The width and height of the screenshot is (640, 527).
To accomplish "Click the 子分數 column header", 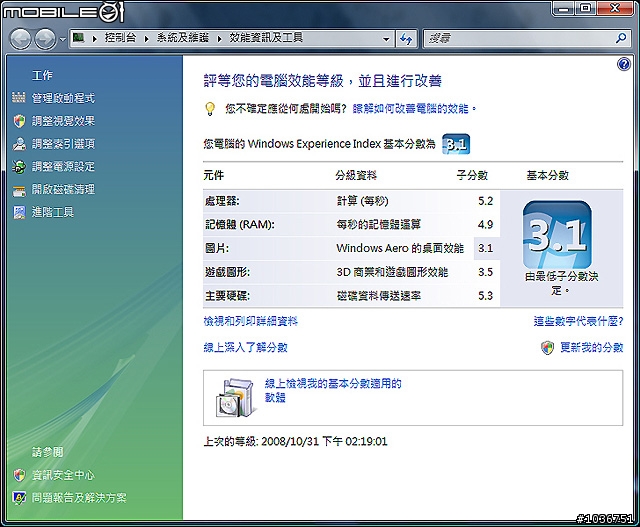I will [x=472, y=176].
